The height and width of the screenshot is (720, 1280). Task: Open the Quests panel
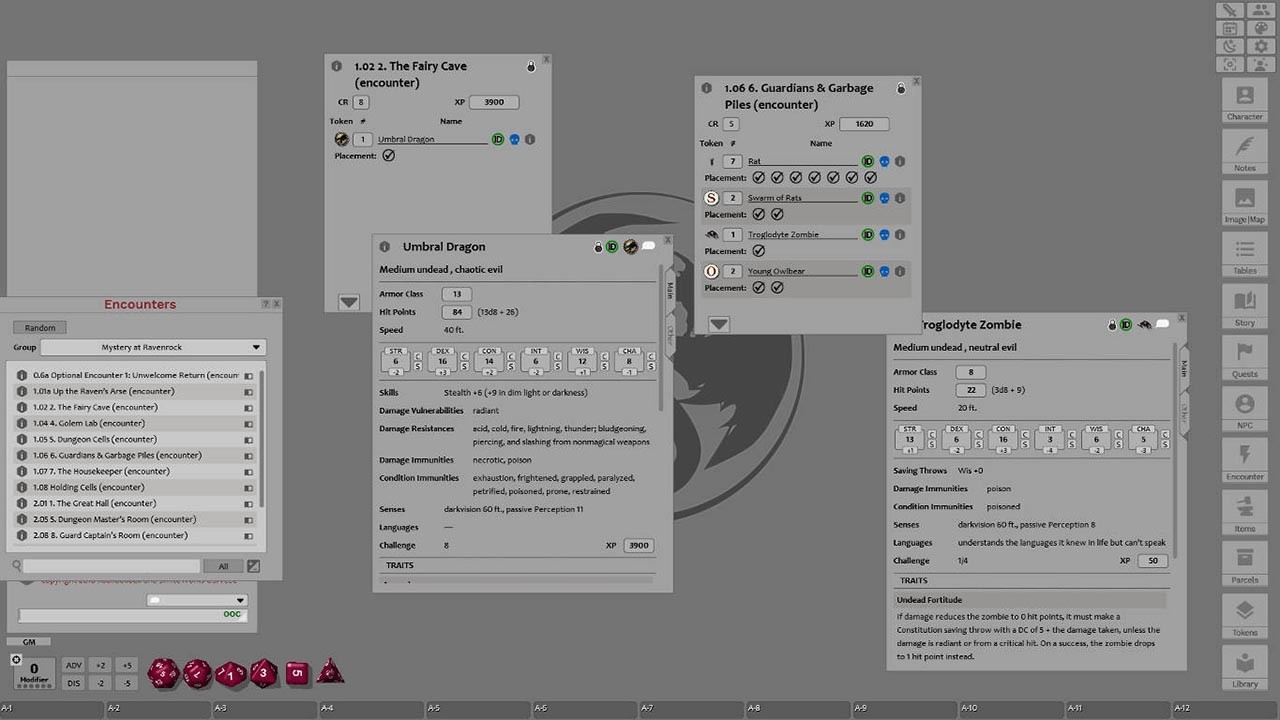tap(1244, 356)
